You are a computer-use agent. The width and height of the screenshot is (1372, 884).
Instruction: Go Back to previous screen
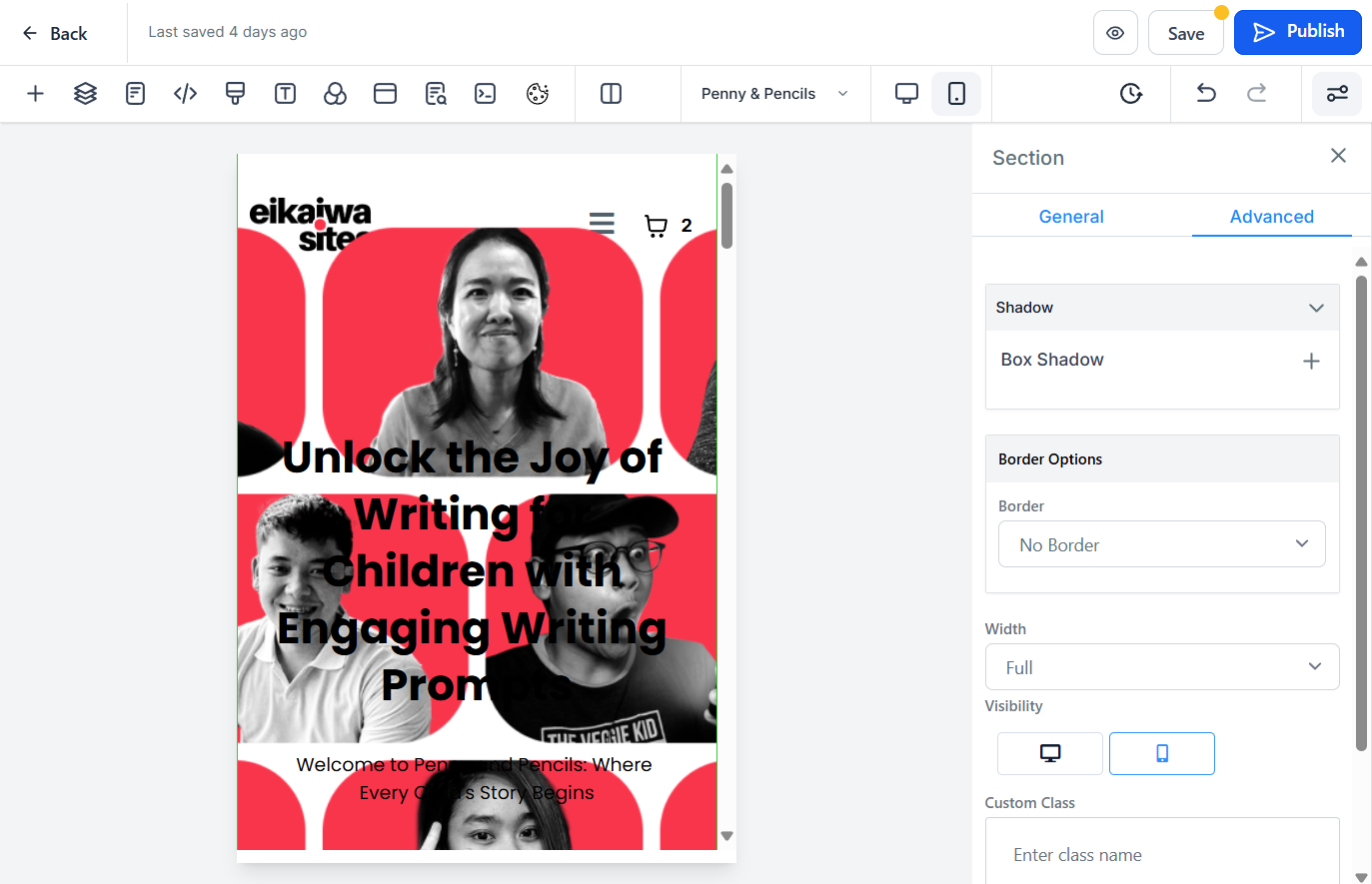coord(55,33)
